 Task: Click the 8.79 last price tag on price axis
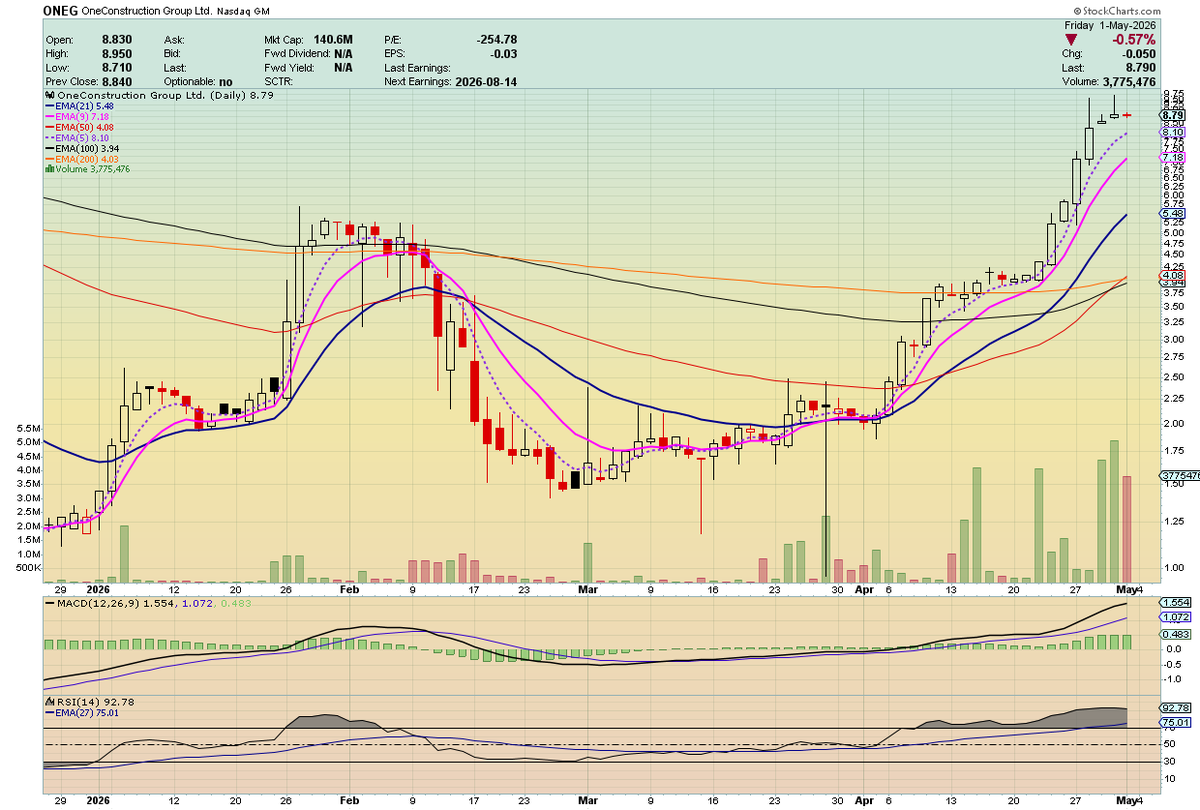1172,116
